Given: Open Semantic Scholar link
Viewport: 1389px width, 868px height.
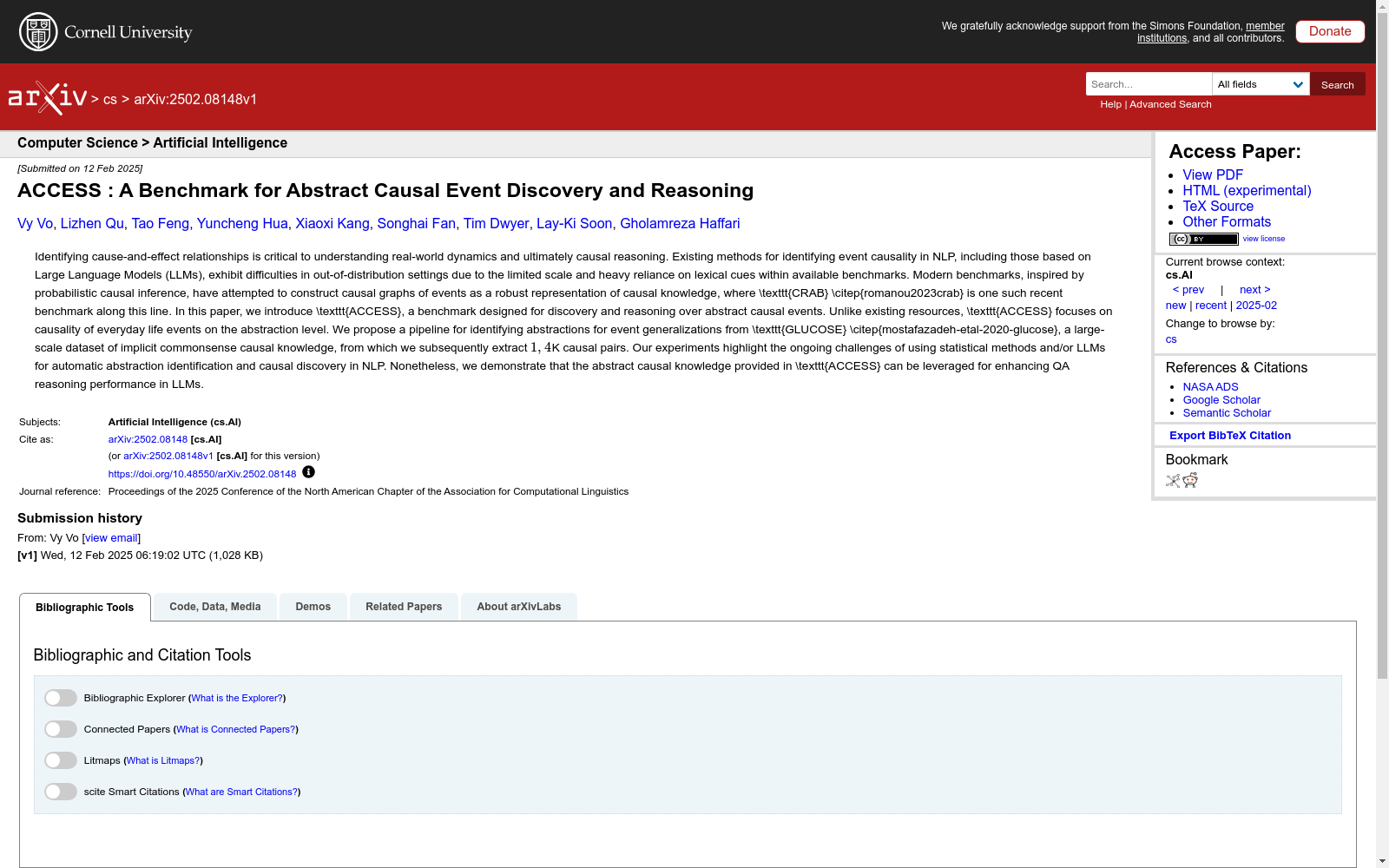Looking at the screenshot, I should click(1227, 413).
